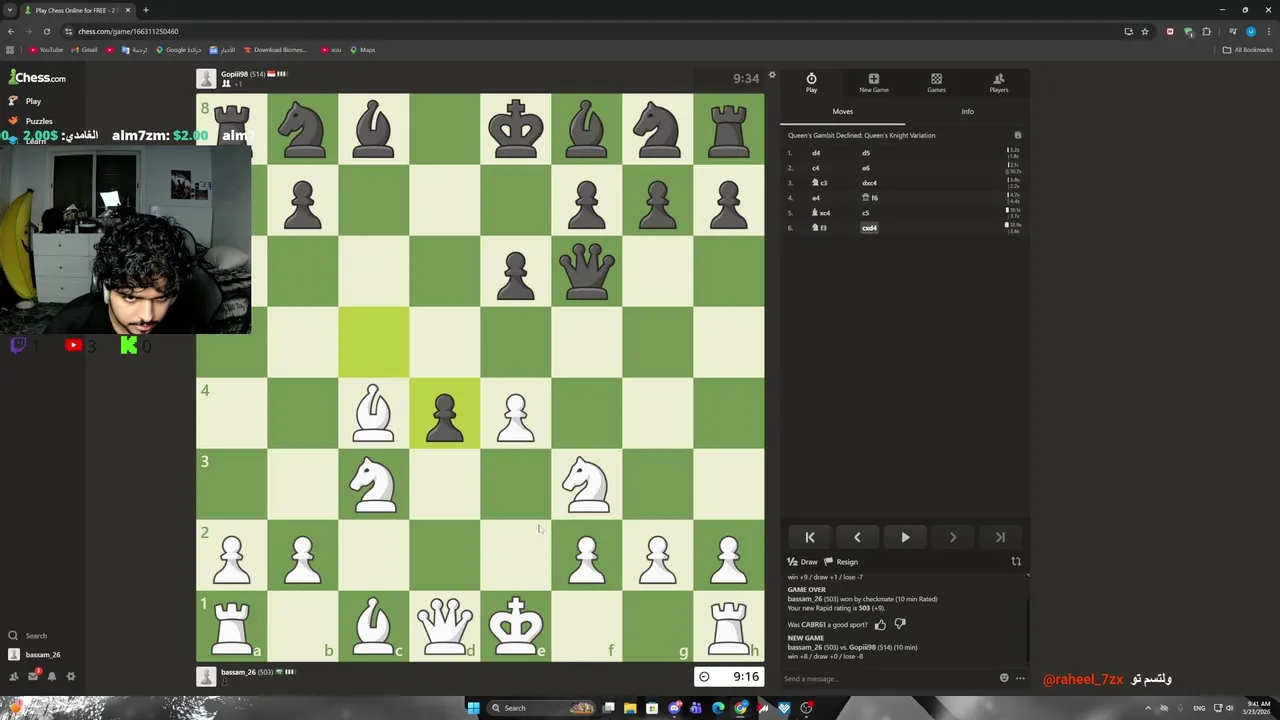
Task: Click the opening book icon beside opening name
Action: click(1018, 135)
